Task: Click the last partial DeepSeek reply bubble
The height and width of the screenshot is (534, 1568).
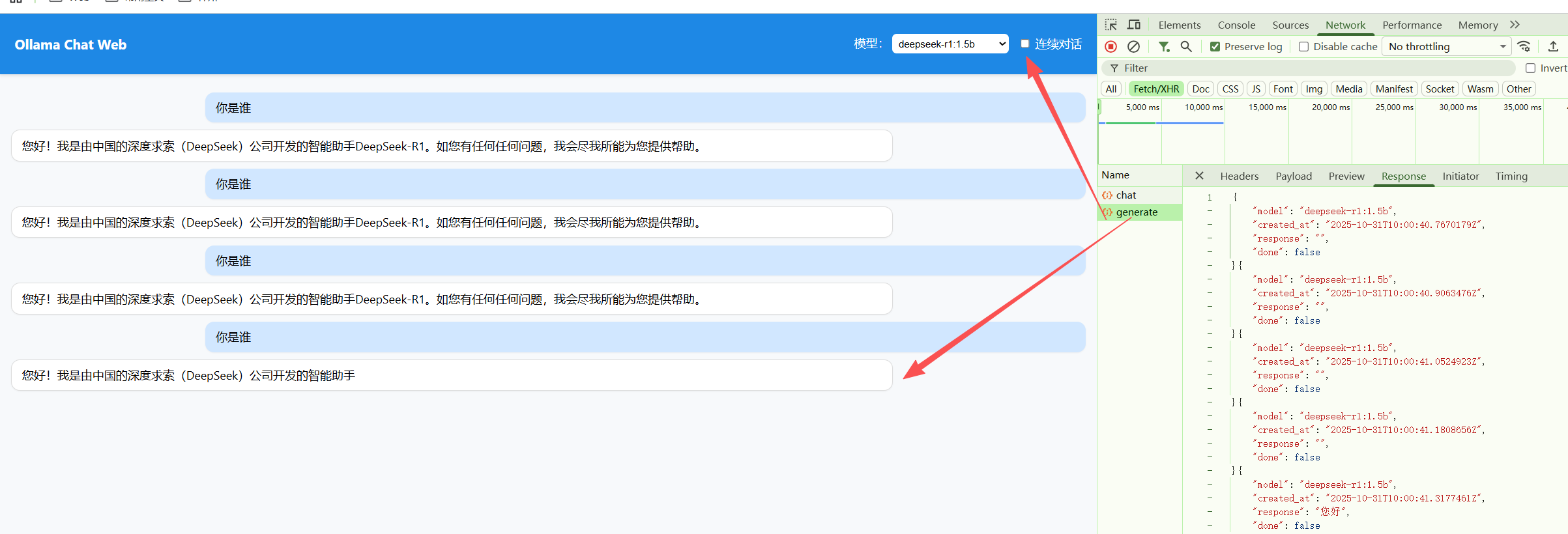Action: [x=452, y=376]
